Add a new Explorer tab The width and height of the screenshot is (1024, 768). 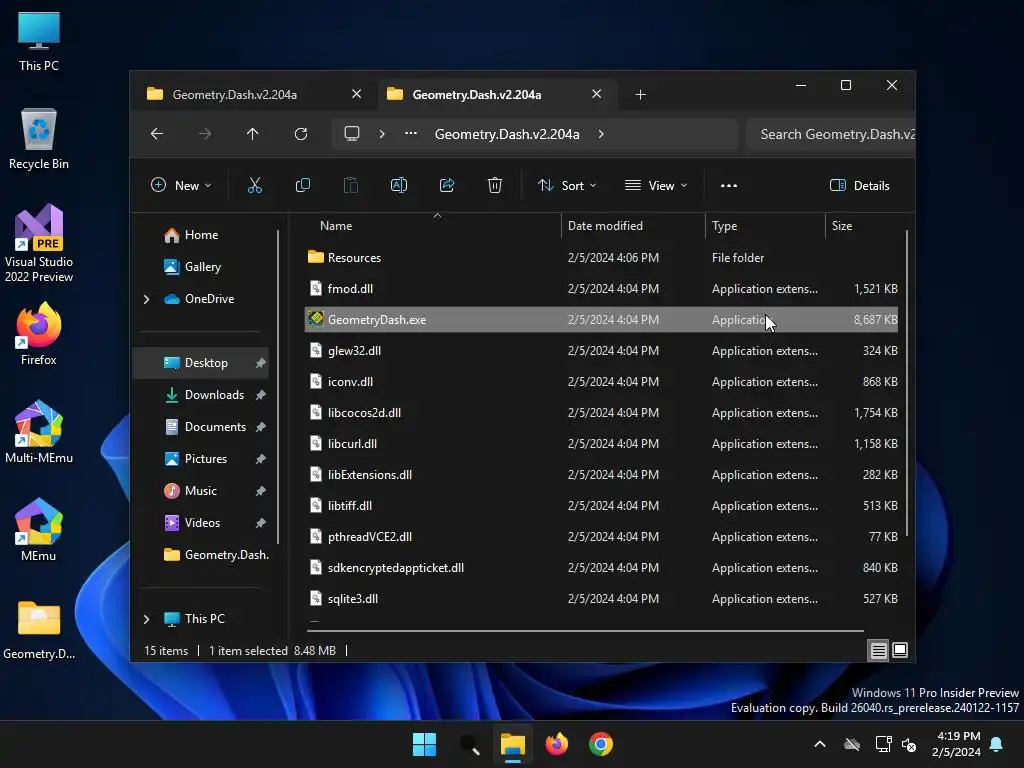point(641,95)
